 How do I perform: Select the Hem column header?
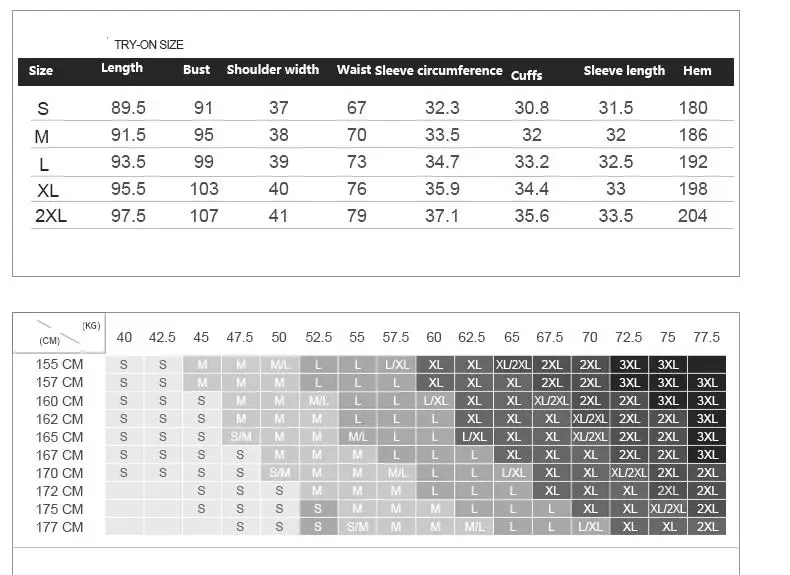(x=697, y=71)
